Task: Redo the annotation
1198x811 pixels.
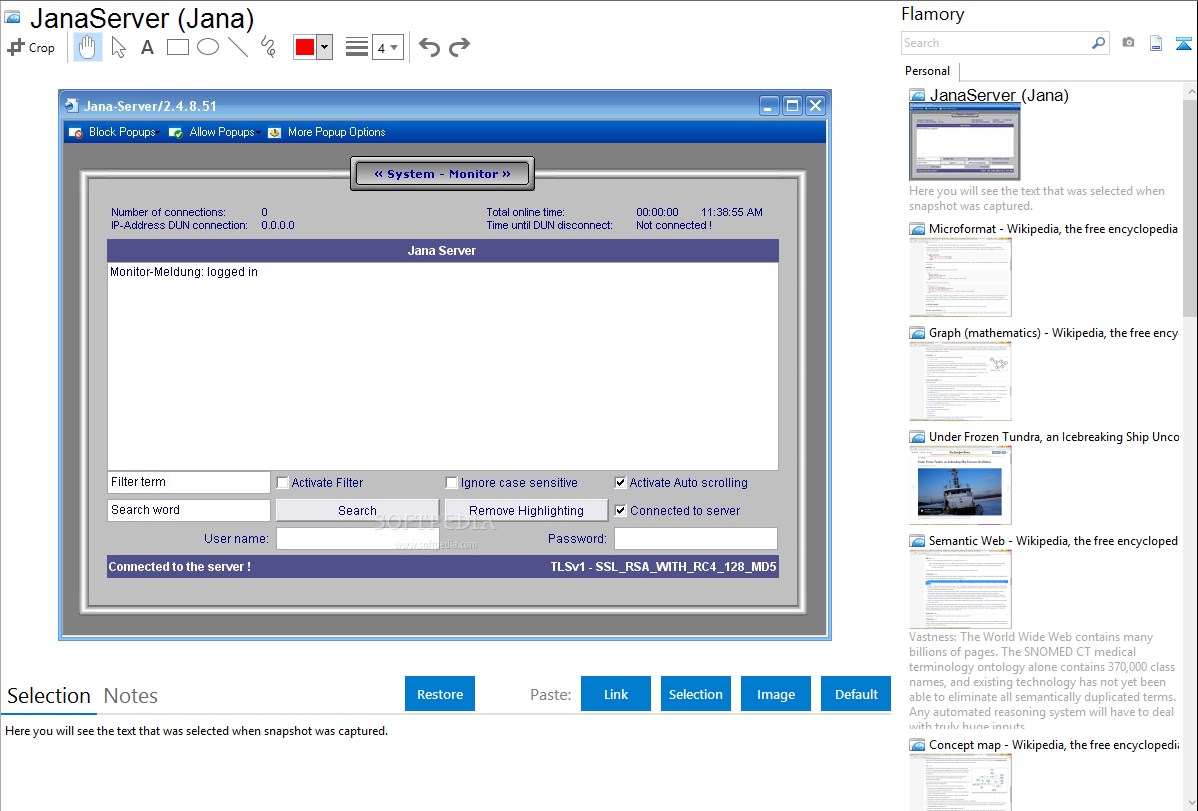Action: tap(459, 47)
